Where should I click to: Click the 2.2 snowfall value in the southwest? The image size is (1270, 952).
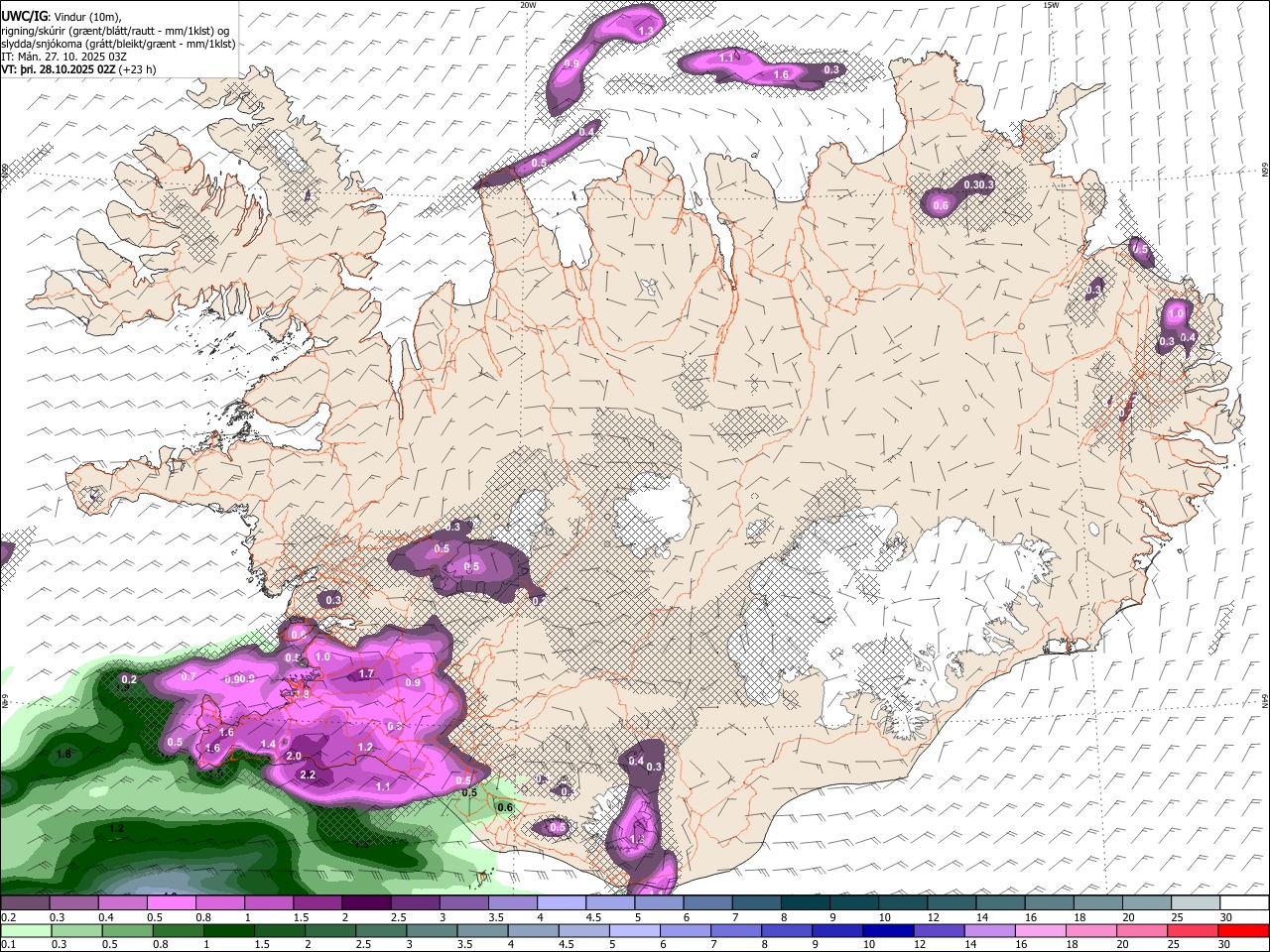308,774
